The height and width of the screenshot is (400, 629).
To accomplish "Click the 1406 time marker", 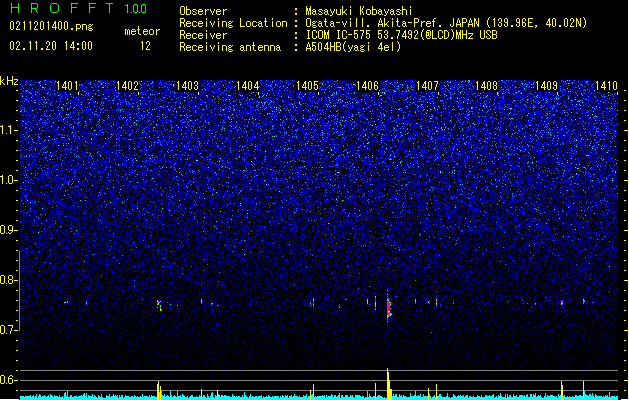I will (x=367, y=86).
